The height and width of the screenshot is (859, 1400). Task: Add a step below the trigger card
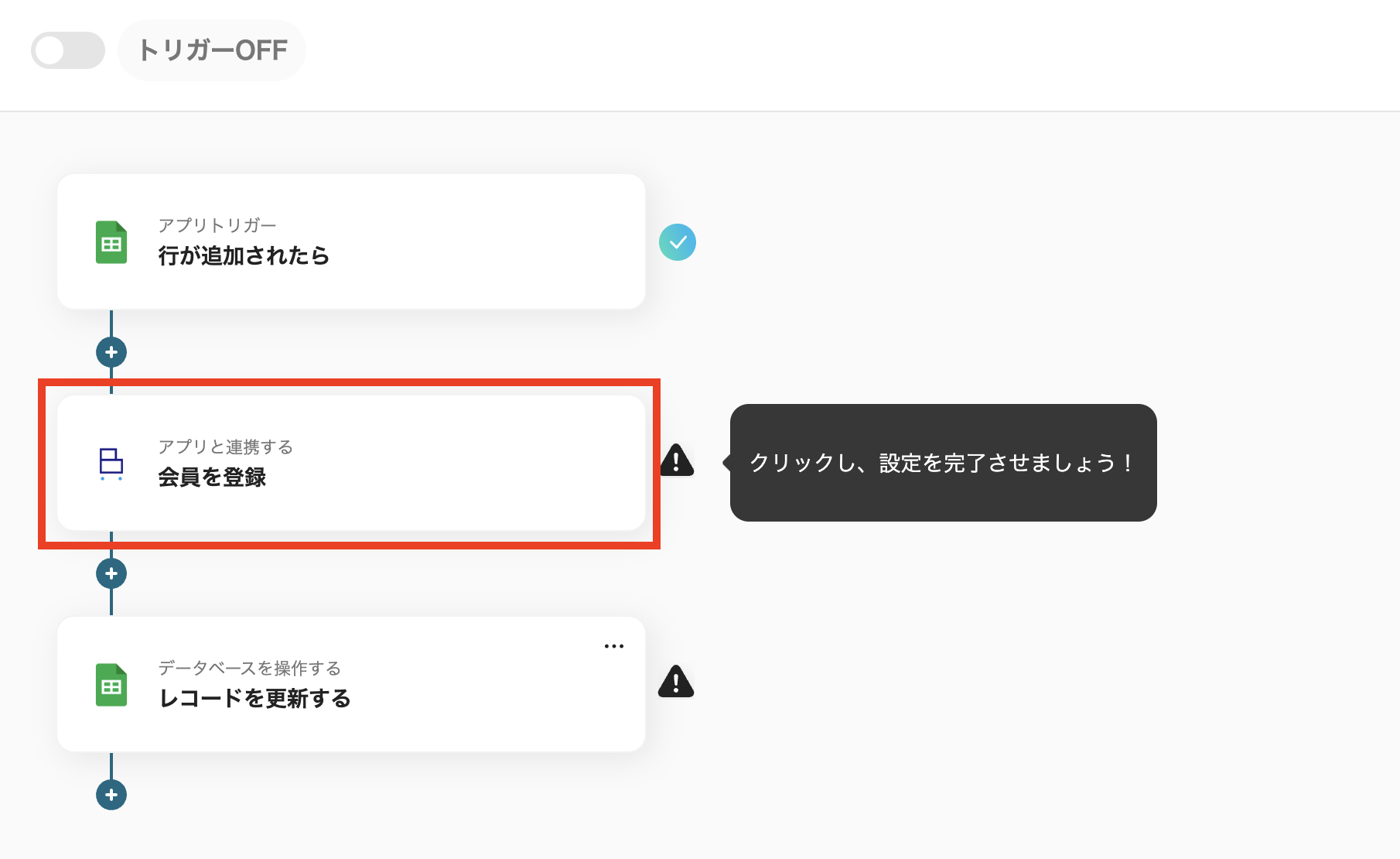[x=111, y=352]
